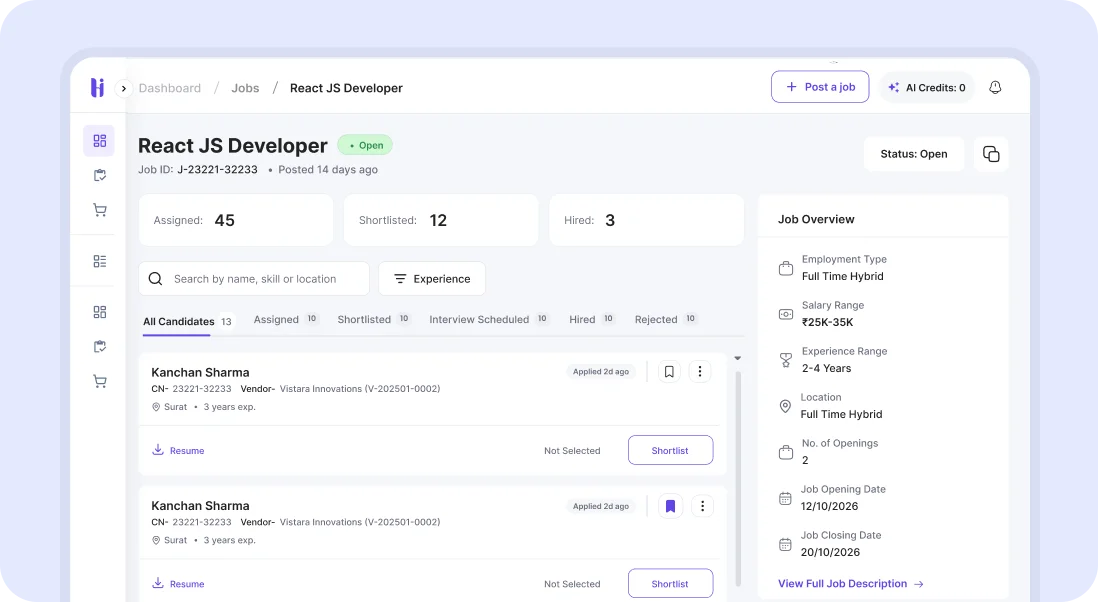Image resolution: width=1098 pixels, height=602 pixels.
Task: Open the three-dot menu on the first candidate card
Action: coord(700,371)
